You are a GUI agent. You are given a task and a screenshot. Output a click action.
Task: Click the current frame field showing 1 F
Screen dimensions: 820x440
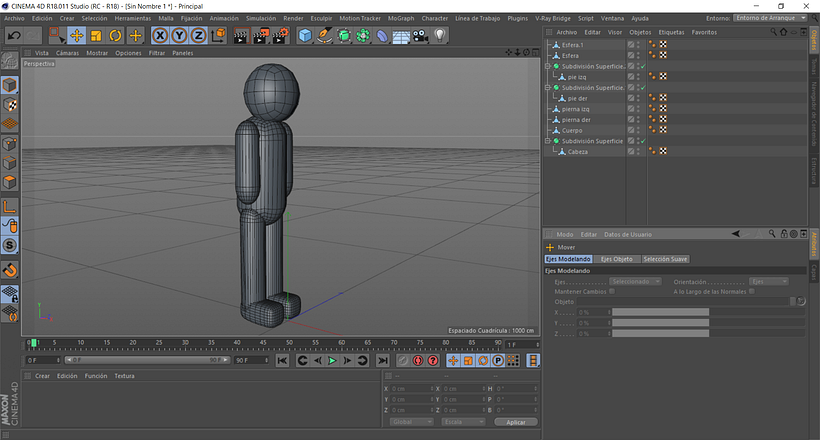522,345
